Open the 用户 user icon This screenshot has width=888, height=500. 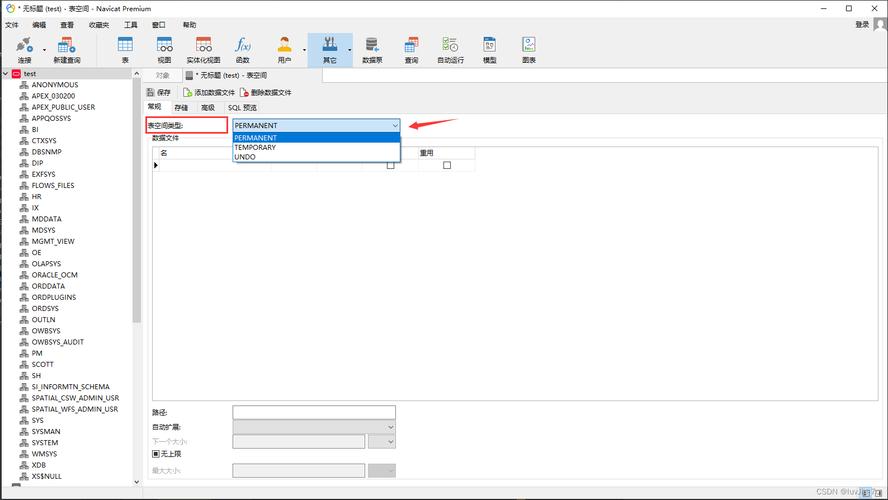pos(284,44)
